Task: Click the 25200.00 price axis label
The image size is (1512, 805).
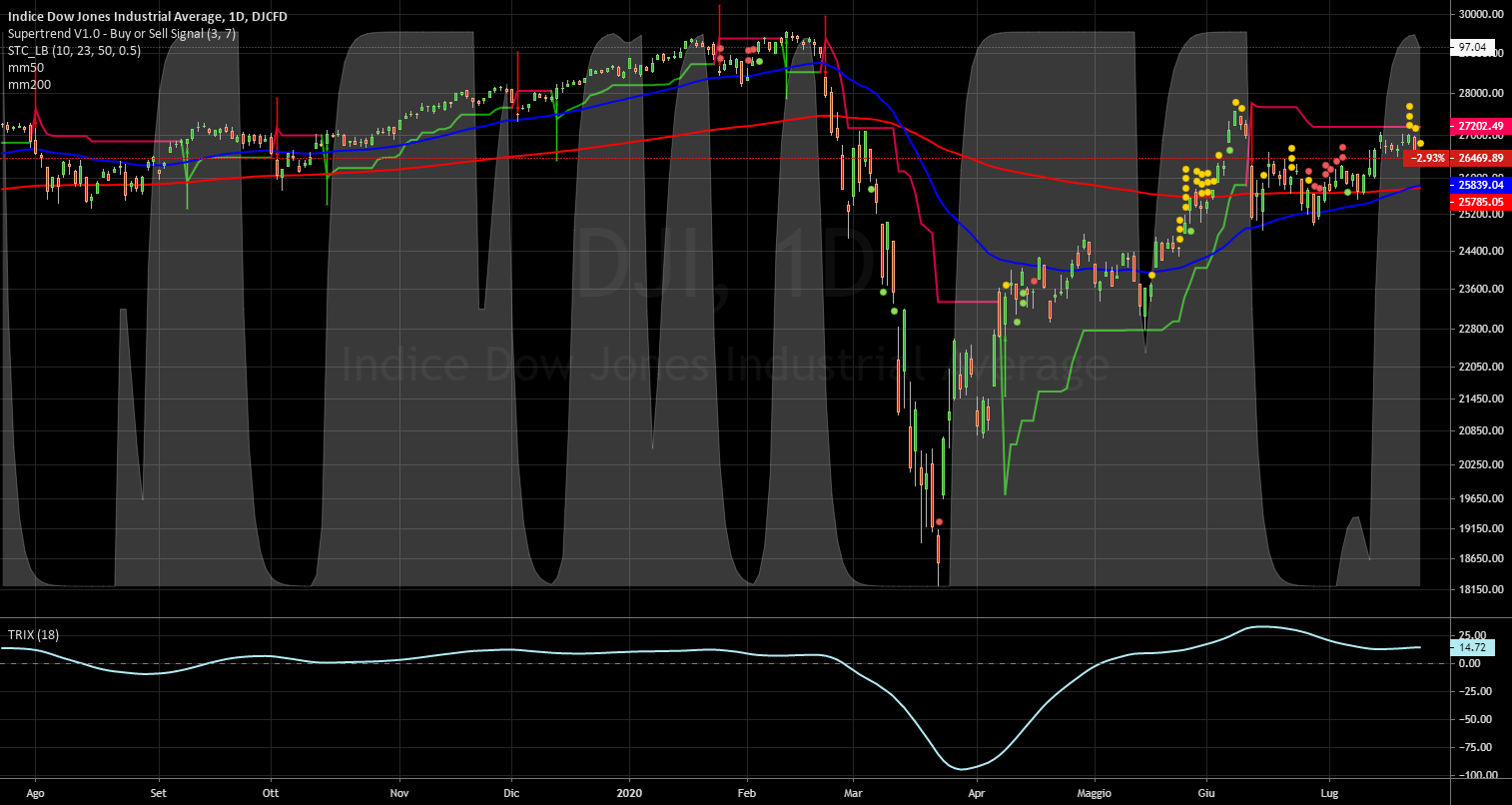Action: click(x=1480, y=213)
